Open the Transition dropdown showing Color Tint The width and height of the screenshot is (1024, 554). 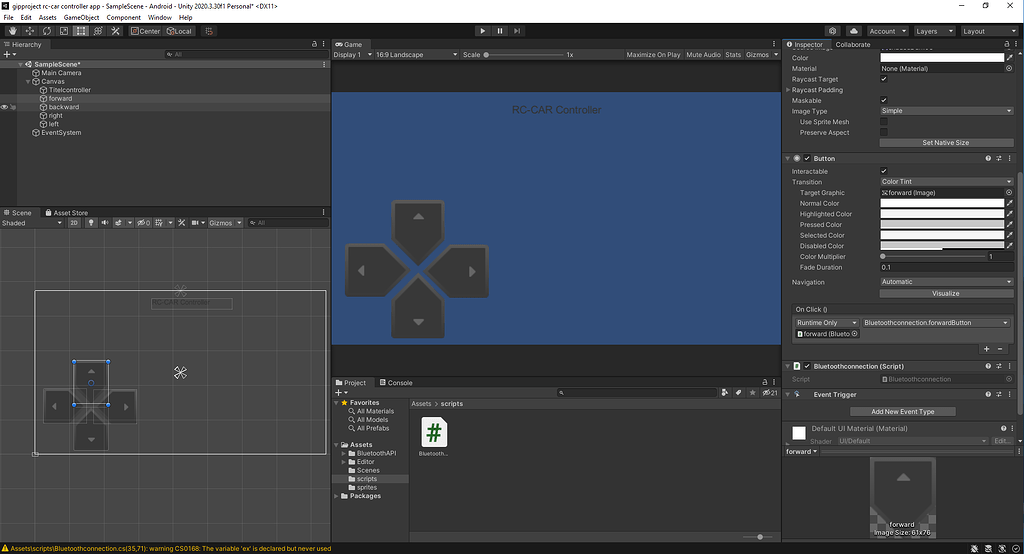coord(946,182)
